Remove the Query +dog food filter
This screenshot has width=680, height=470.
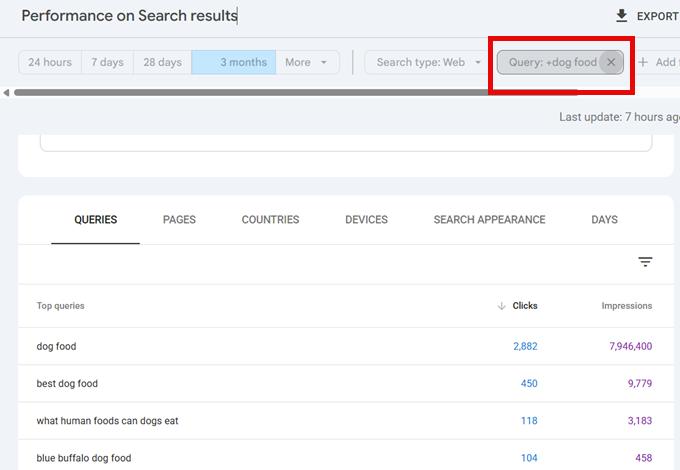pos(611,62)
